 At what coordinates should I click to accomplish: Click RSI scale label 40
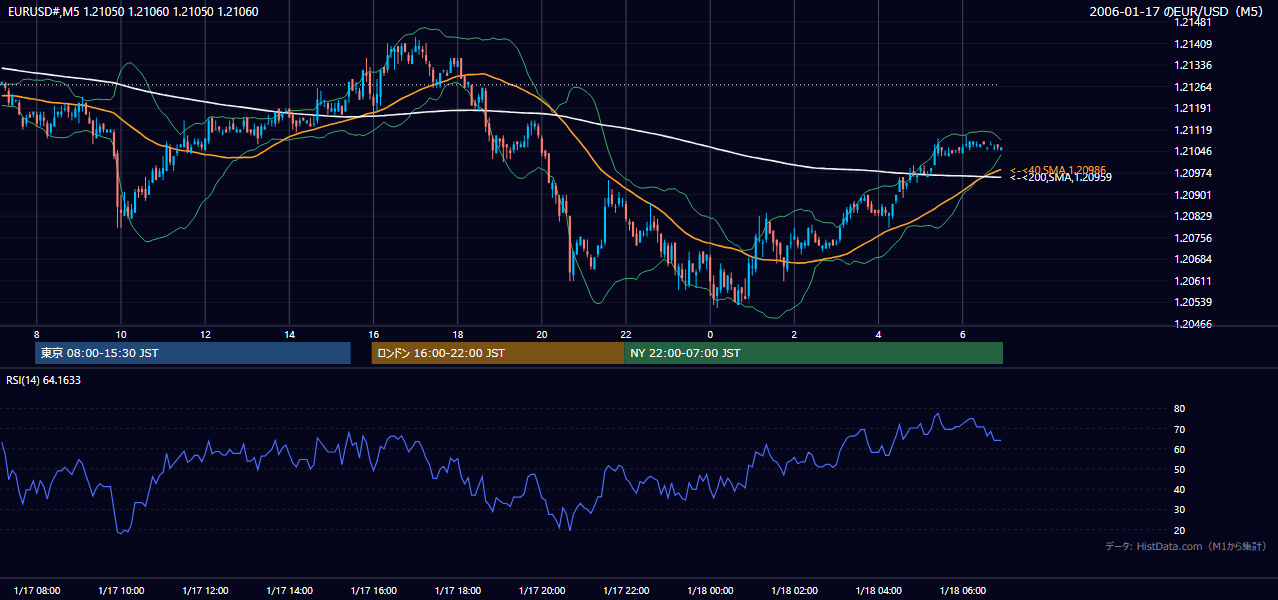(x=1179, y=490)
